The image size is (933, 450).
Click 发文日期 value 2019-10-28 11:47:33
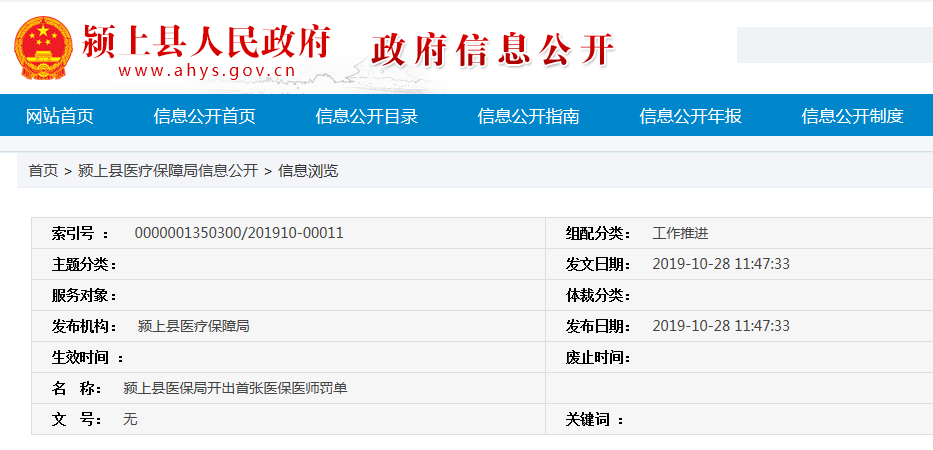tap(721, 264)
